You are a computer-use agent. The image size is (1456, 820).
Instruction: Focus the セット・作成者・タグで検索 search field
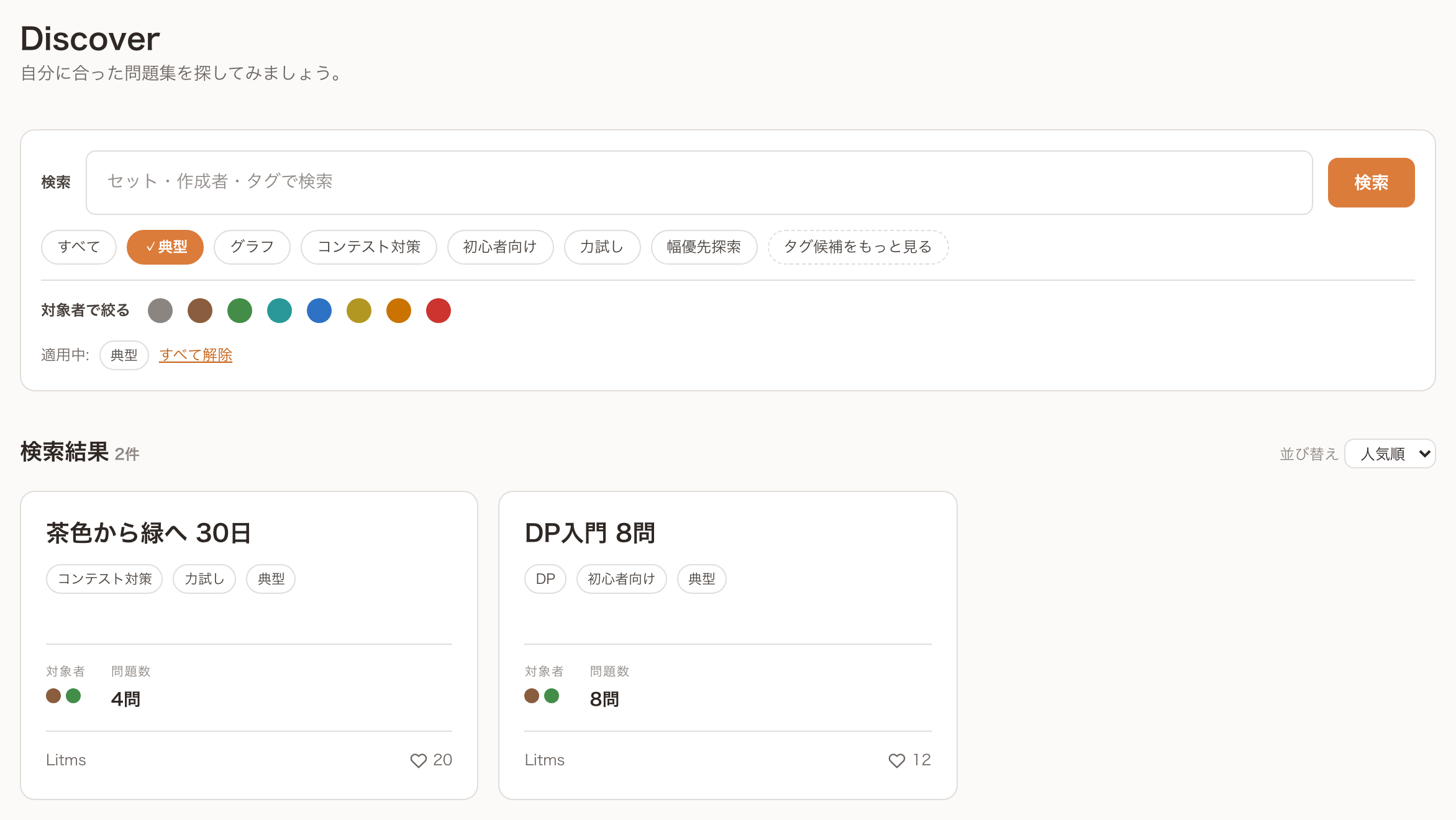(699, 183)
